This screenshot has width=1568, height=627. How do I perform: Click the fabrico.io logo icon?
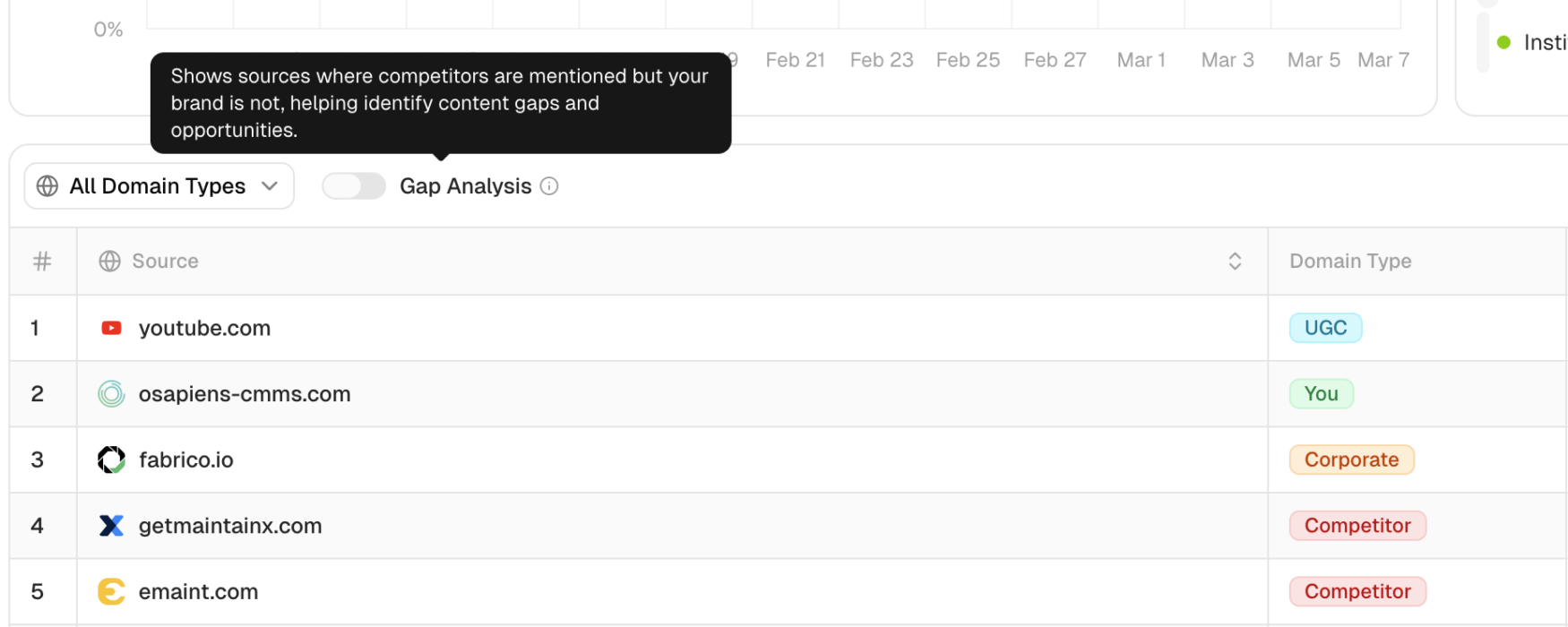pyautogui.click(x=111, y=460)
